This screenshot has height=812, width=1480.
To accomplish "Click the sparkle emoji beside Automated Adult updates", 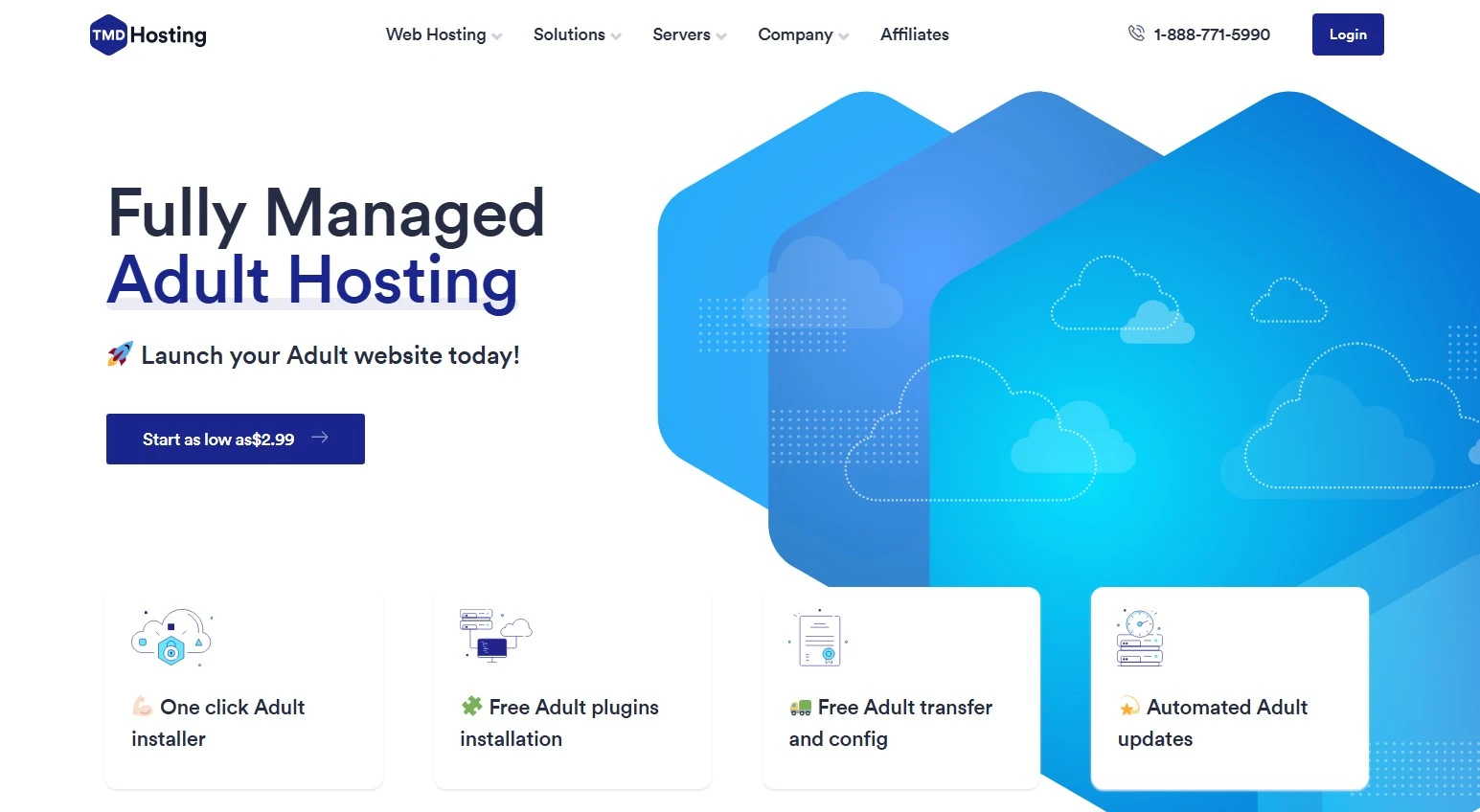I will (x=1128, y=707).
